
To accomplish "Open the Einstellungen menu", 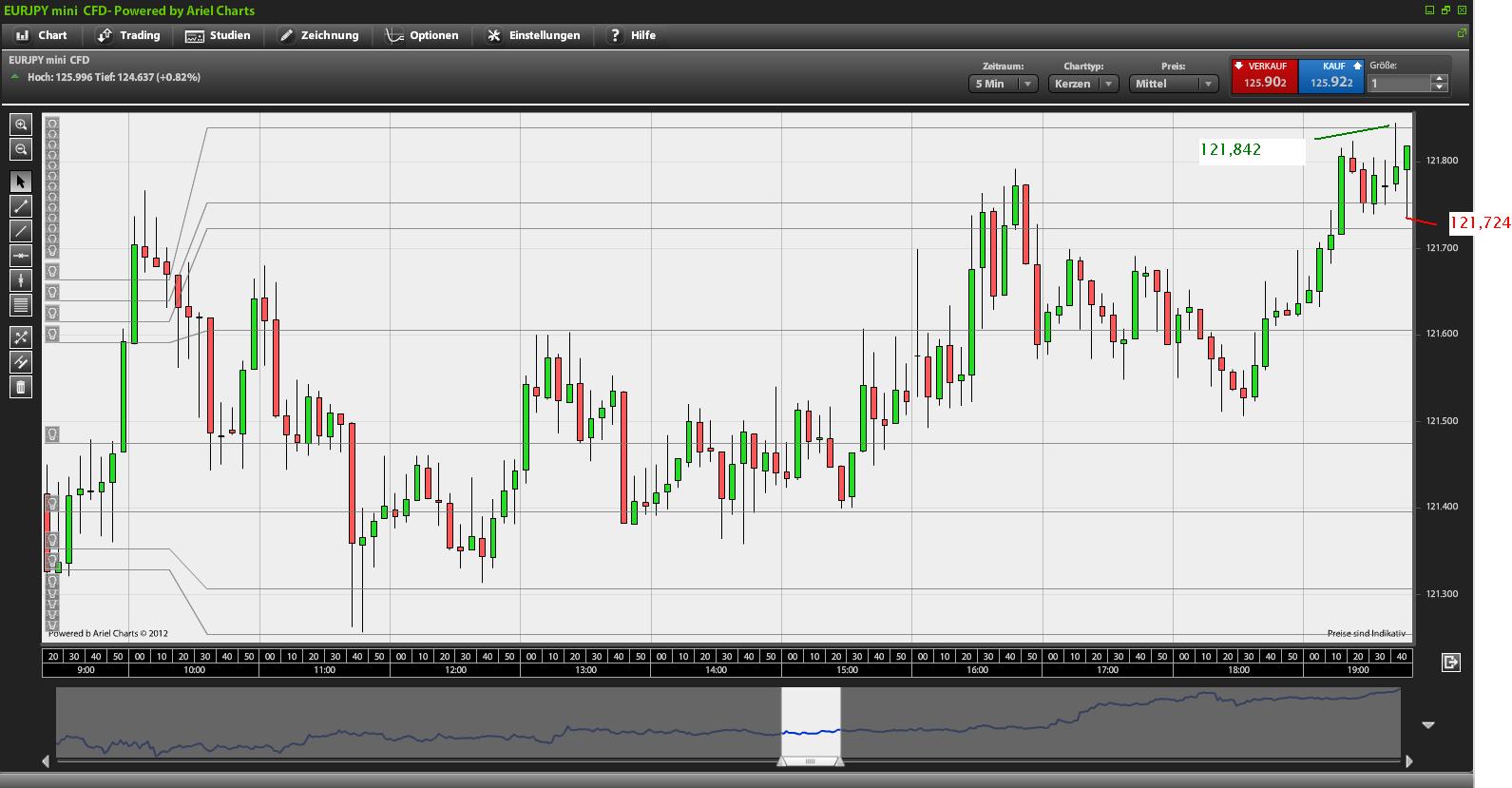I will pos(533,35).
